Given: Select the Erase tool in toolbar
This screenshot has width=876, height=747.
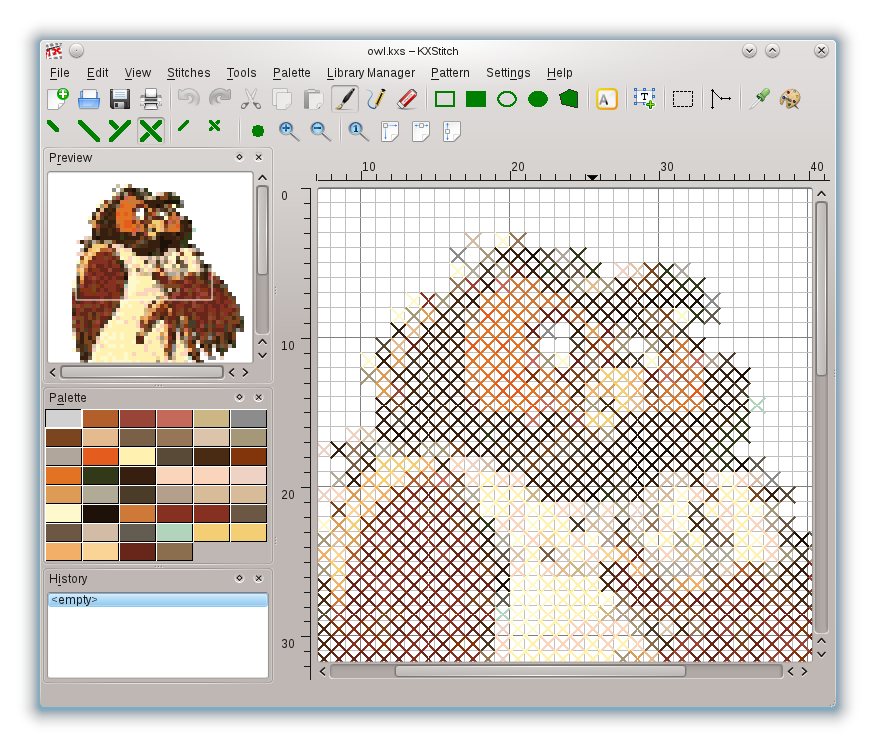Looking at the screenshot, I should [406, 99].
